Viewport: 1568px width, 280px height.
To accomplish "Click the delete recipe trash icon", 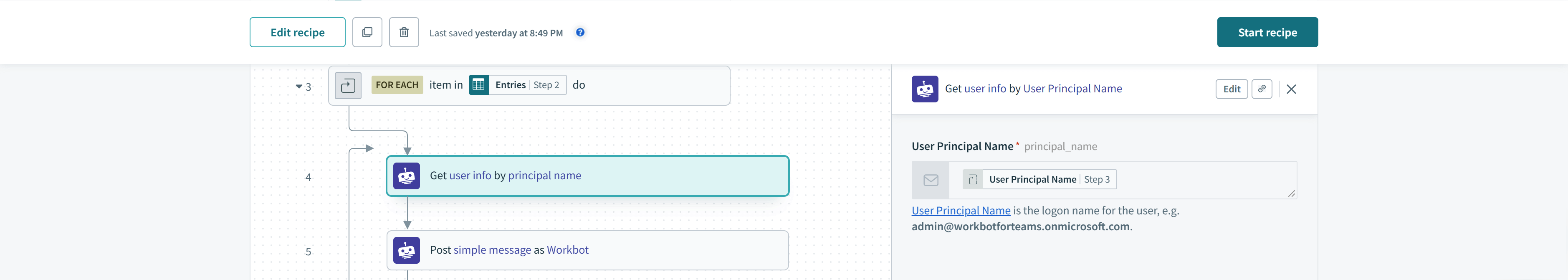I will pyautogui.click(x=404, y=32).
